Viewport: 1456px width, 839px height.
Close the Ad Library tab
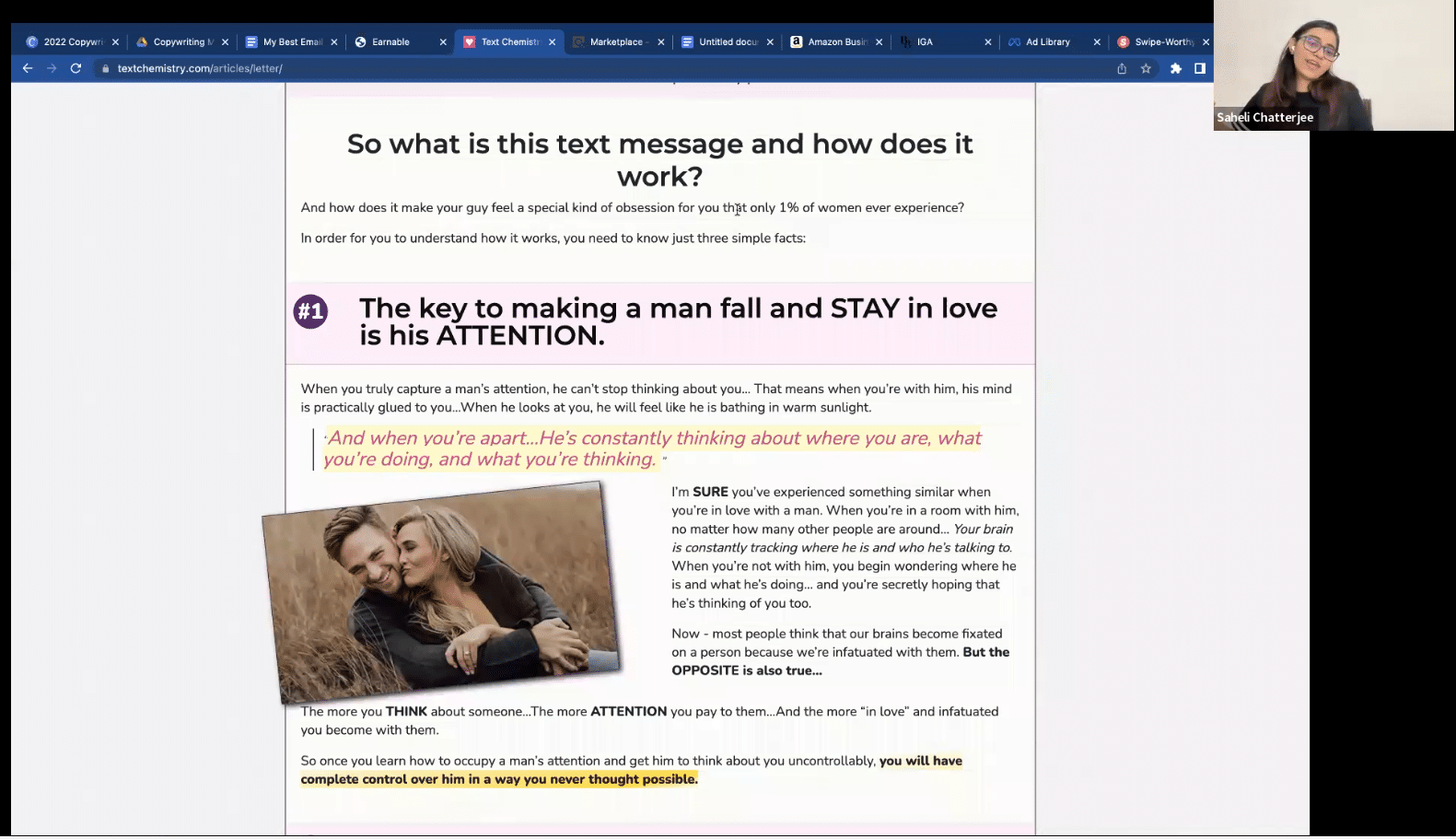click(1097, 42)
